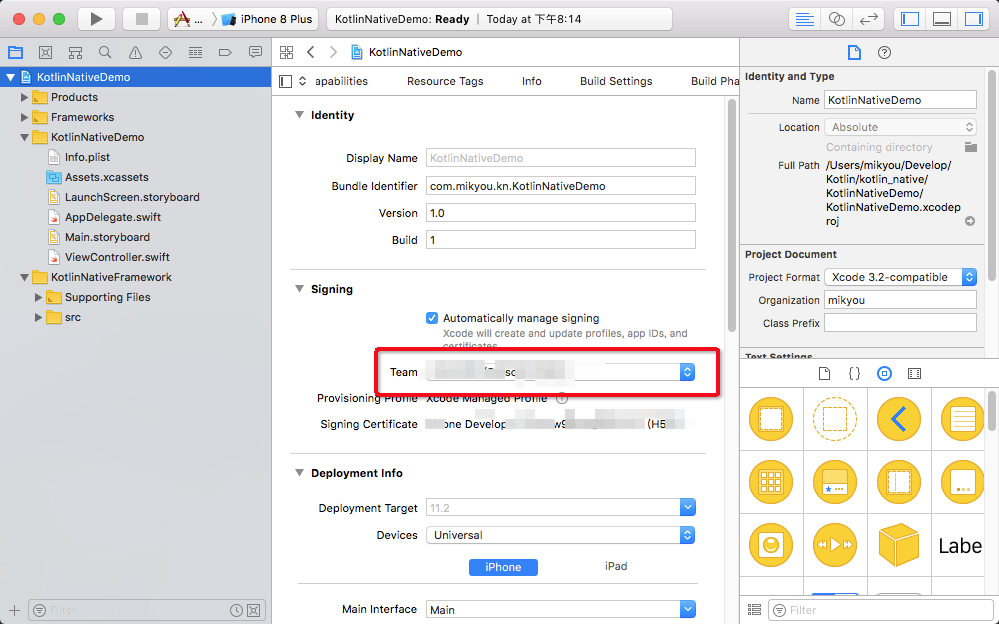Open the Resource Tags tab
The image size is (999, 624).
pyautogui.click(x=445, y=82)
